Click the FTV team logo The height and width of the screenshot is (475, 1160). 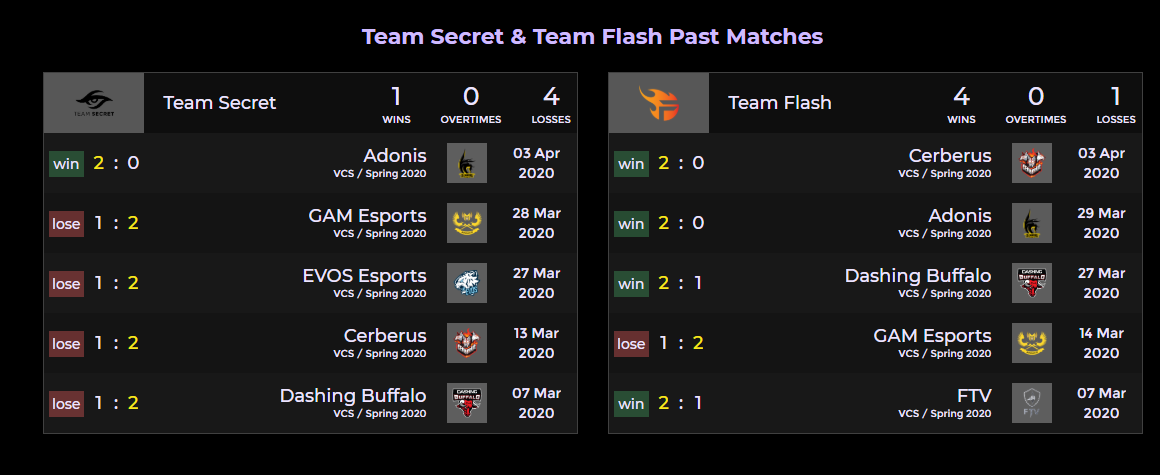[1032, 403]
